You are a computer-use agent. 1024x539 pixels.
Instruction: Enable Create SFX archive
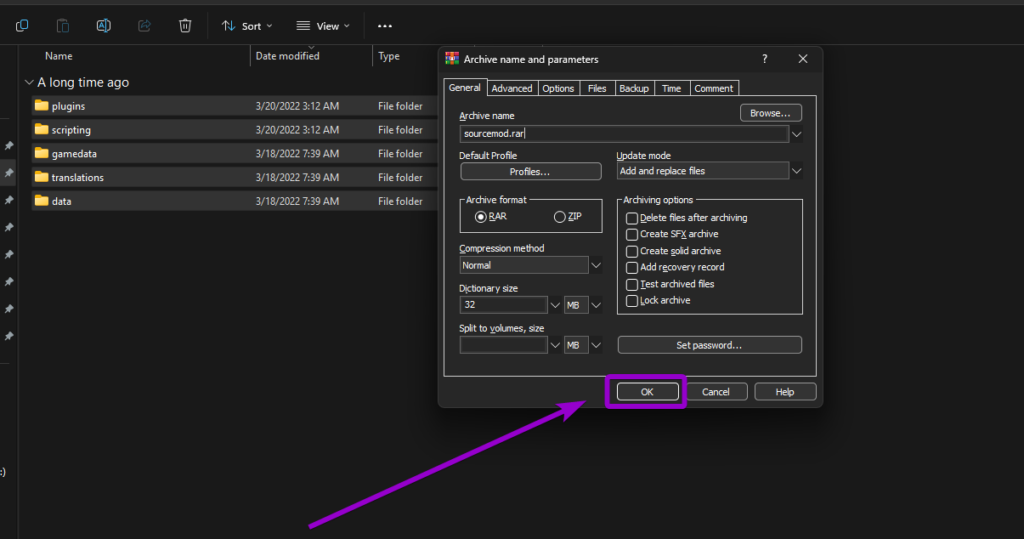632,235
